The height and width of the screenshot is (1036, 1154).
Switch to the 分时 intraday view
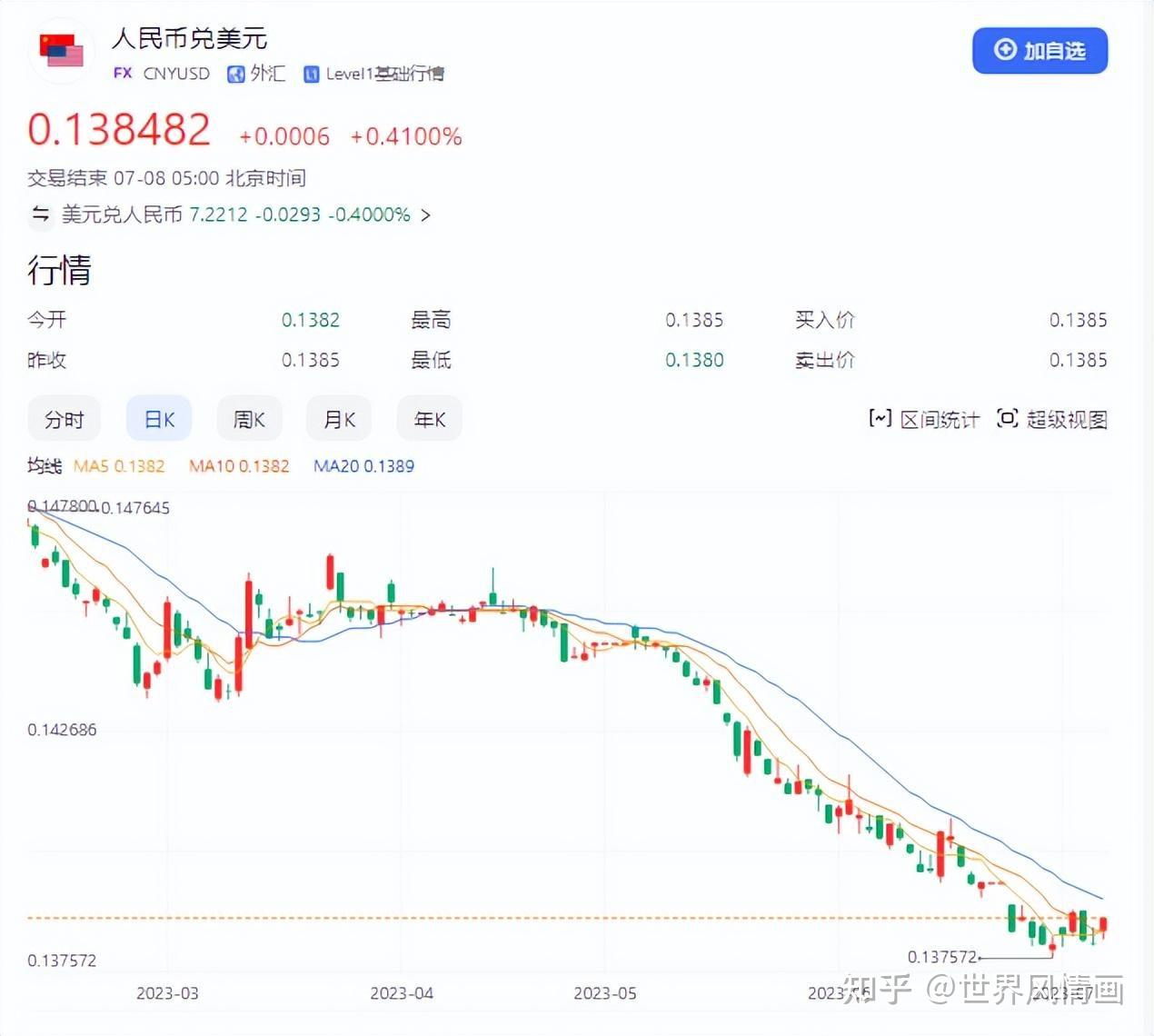click(64, 419)
